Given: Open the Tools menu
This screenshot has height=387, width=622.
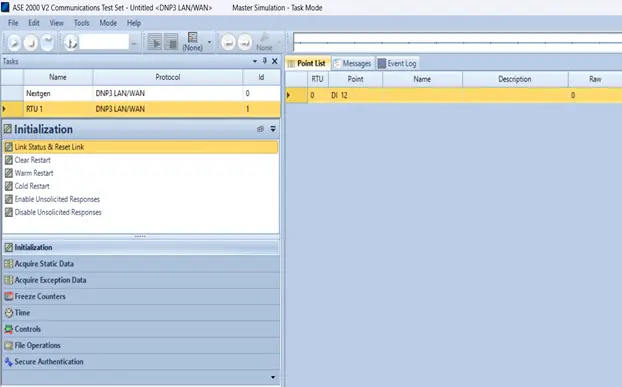Looking at the screenshot, I should coord(81,23).
